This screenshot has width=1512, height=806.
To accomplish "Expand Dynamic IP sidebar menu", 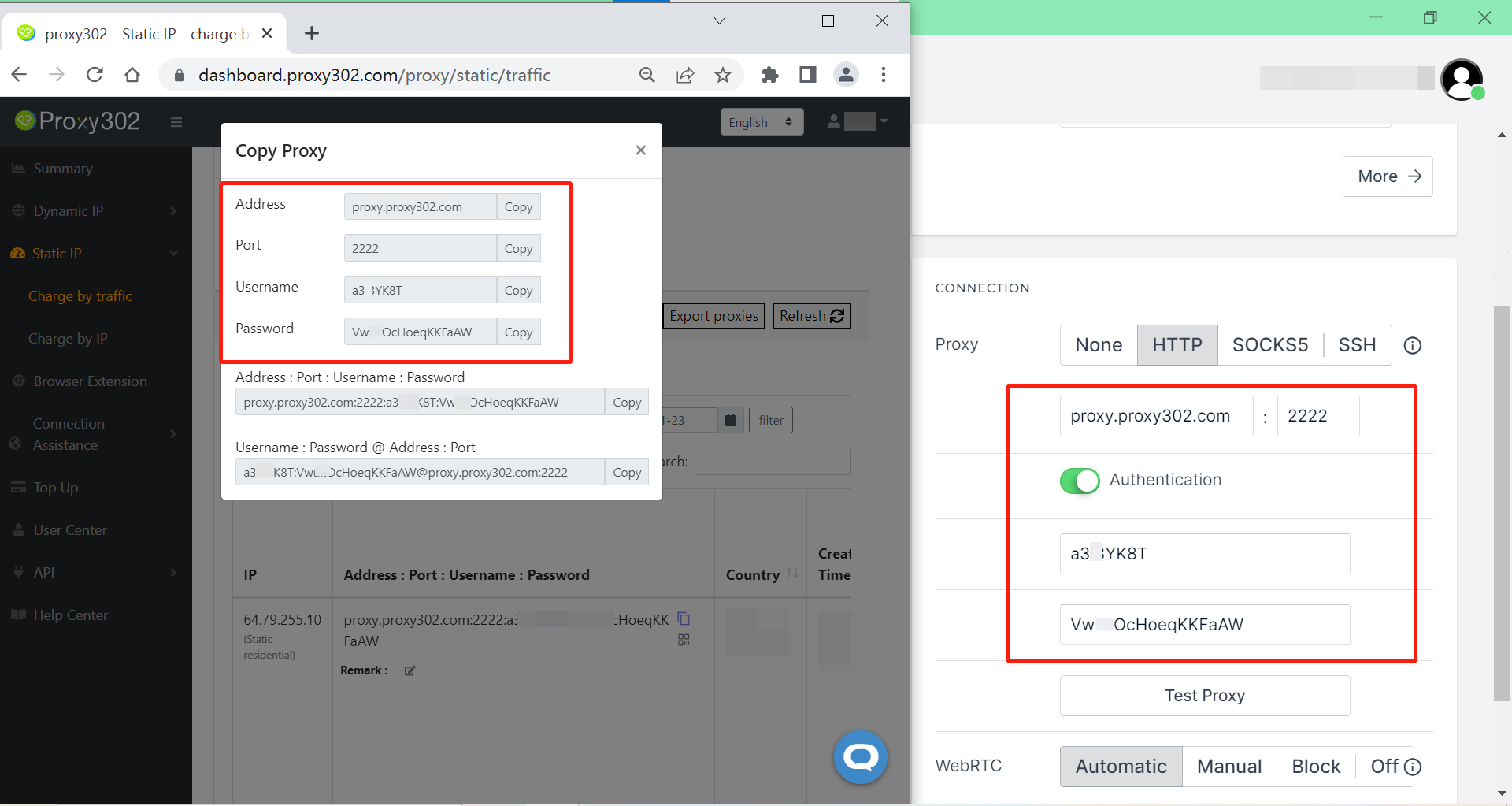I will point(96,211).
